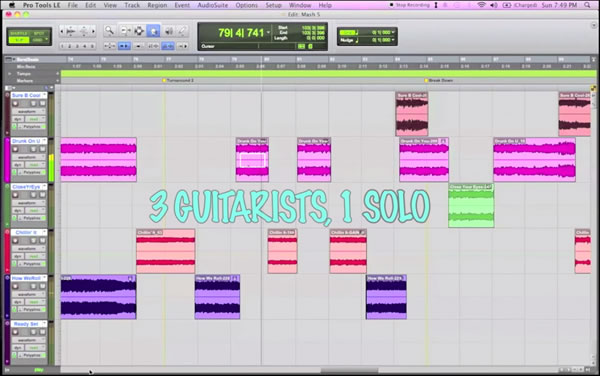Click the Wi-Fi status icon
600x376 pixels.
point(482,5)
